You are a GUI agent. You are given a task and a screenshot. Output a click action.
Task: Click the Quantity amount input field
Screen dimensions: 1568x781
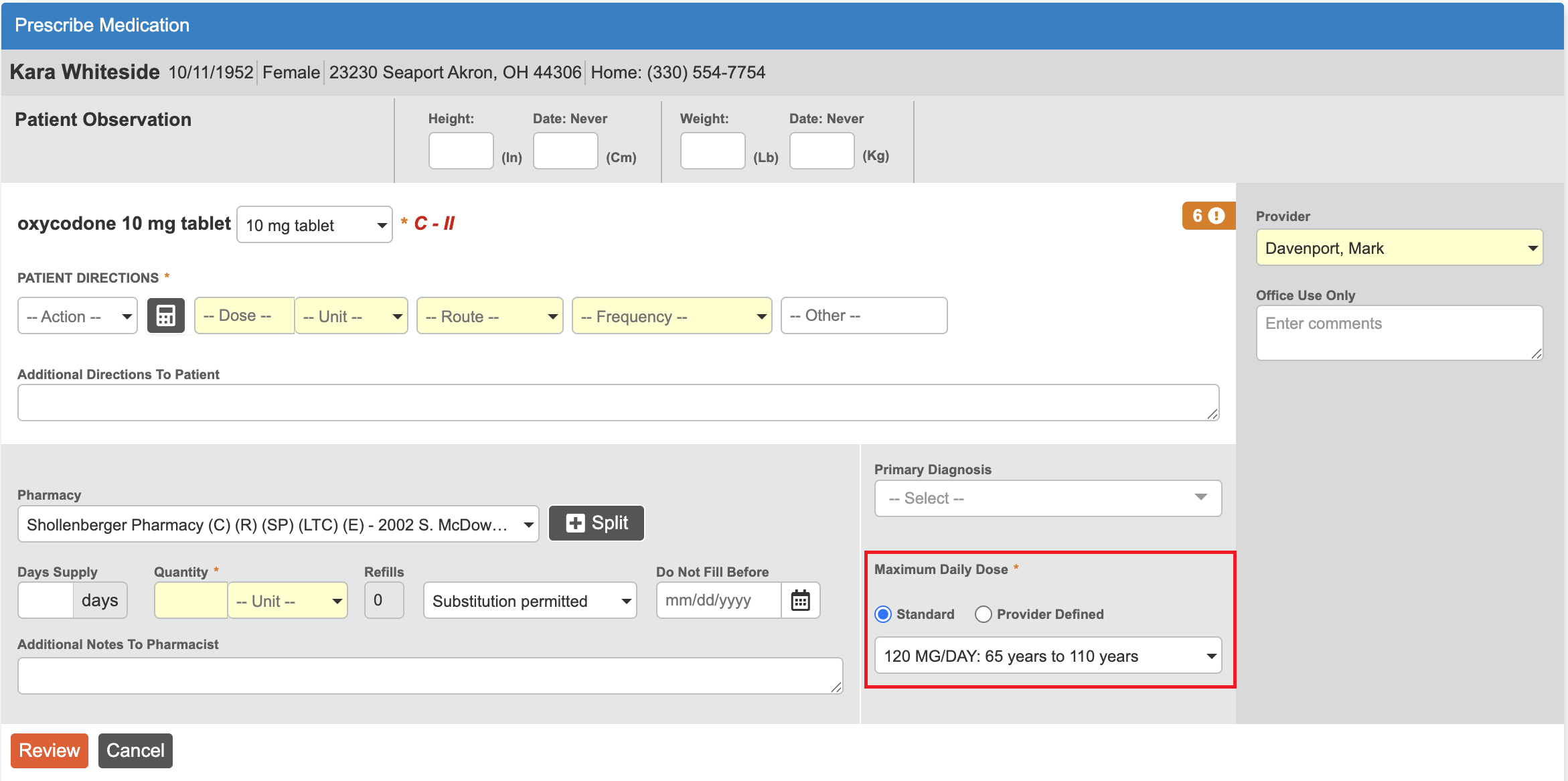click(191, 600)
